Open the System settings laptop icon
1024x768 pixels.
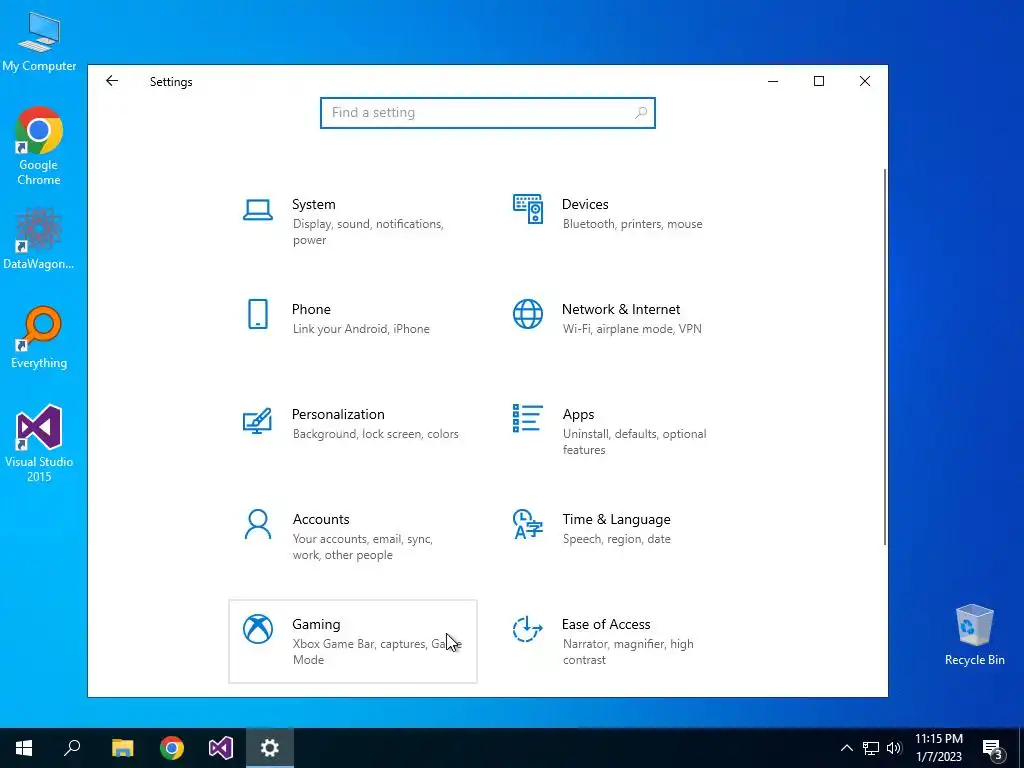258,210
